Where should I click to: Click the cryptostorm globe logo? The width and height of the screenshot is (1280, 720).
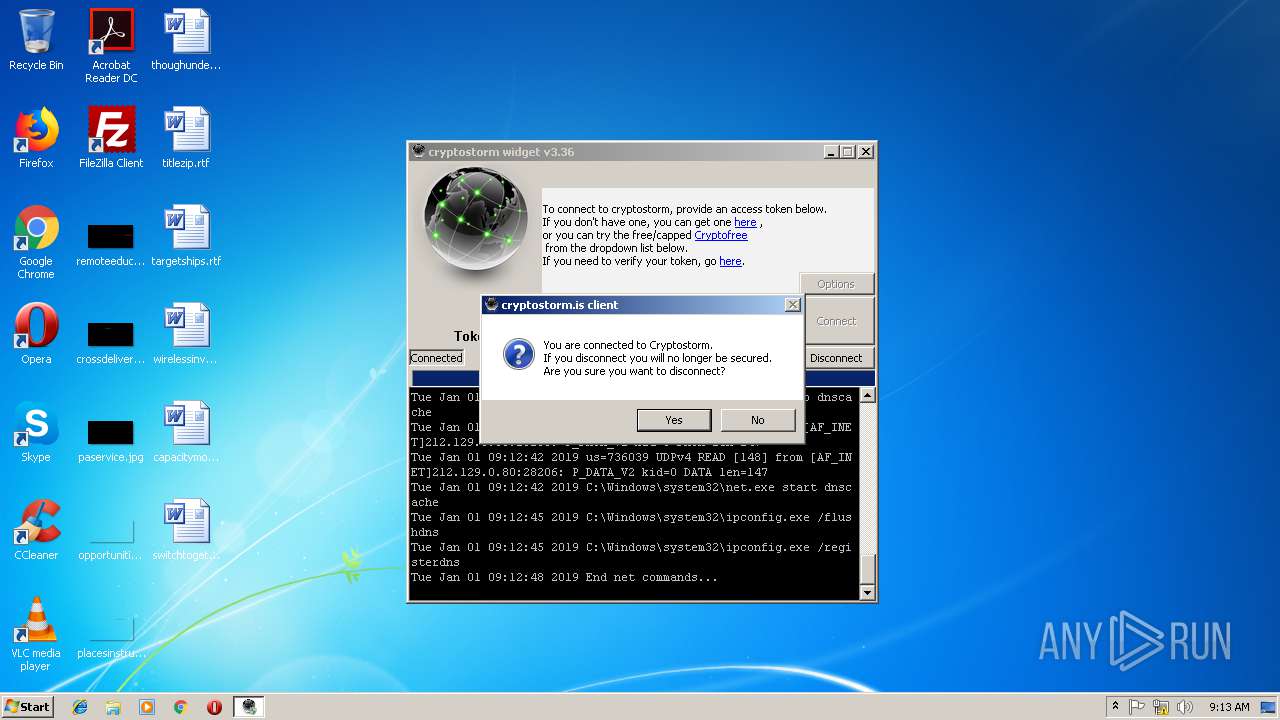click(475, 218)
